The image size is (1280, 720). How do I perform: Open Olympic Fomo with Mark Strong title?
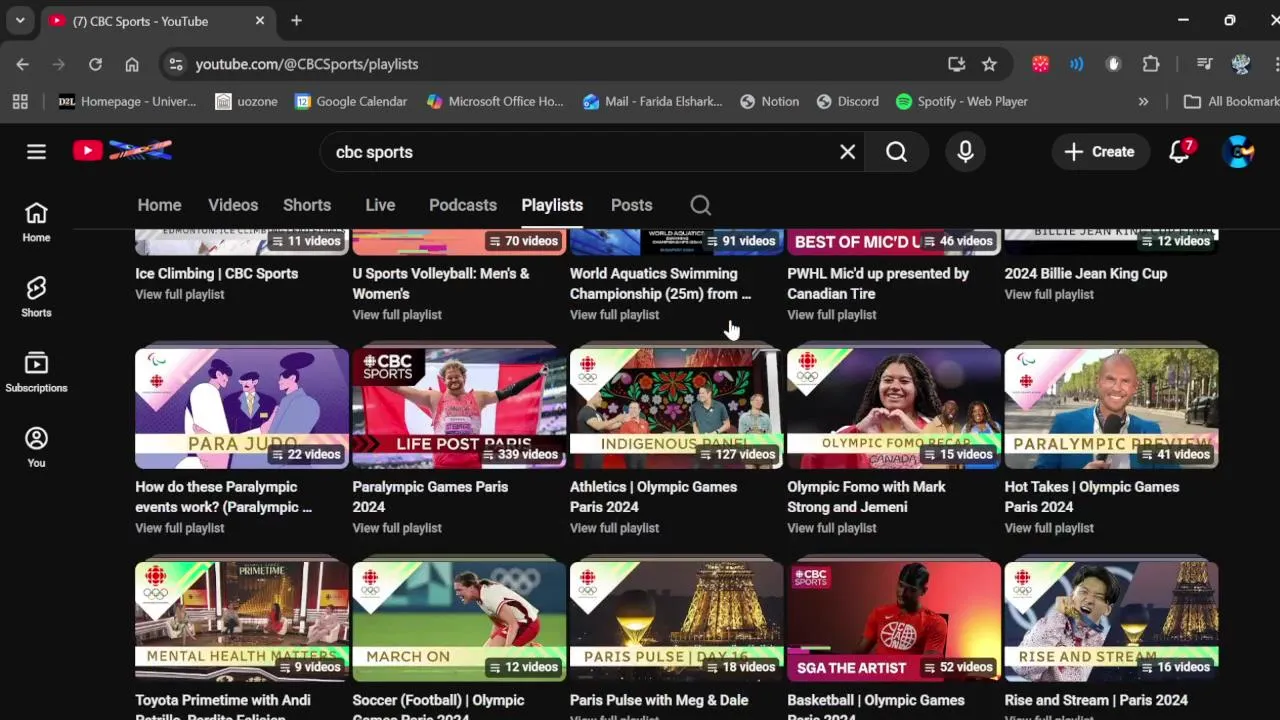point(867,497)
